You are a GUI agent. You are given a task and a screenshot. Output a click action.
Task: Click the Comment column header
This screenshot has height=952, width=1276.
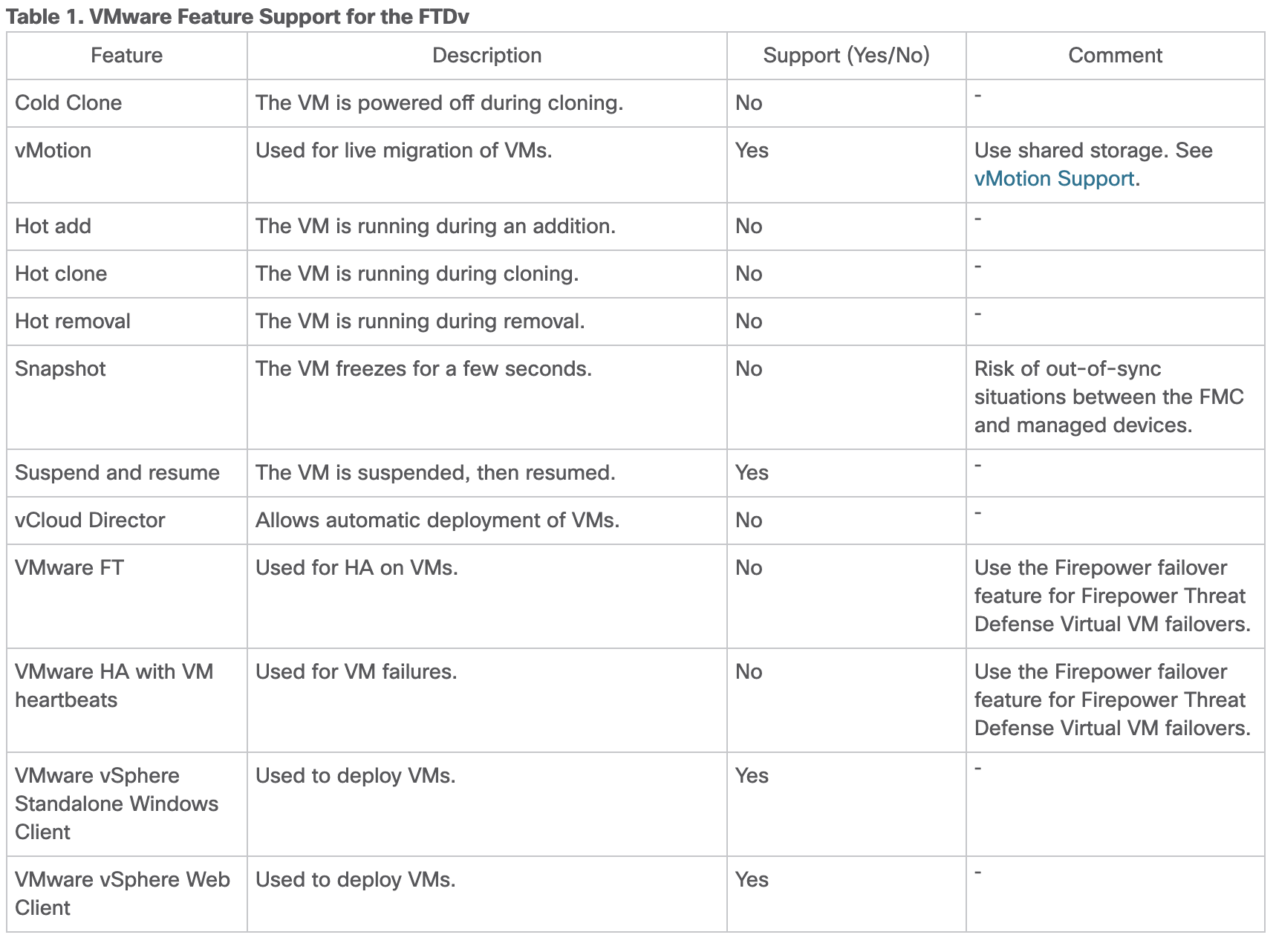point(1115,56)
